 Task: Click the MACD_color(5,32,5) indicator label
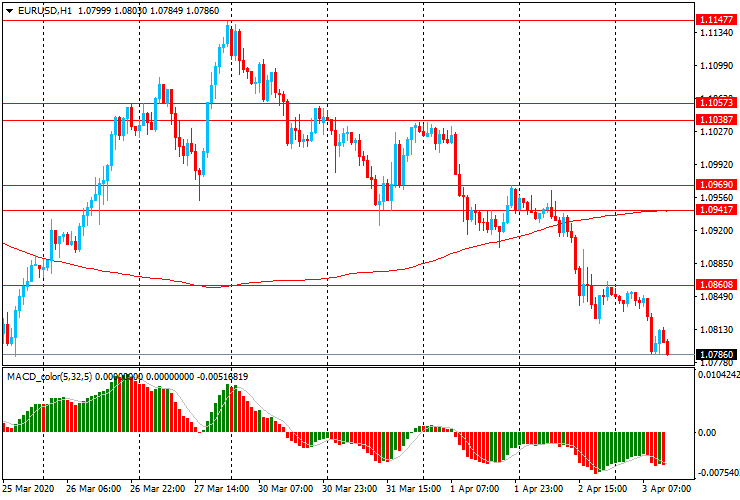(50, 377)
